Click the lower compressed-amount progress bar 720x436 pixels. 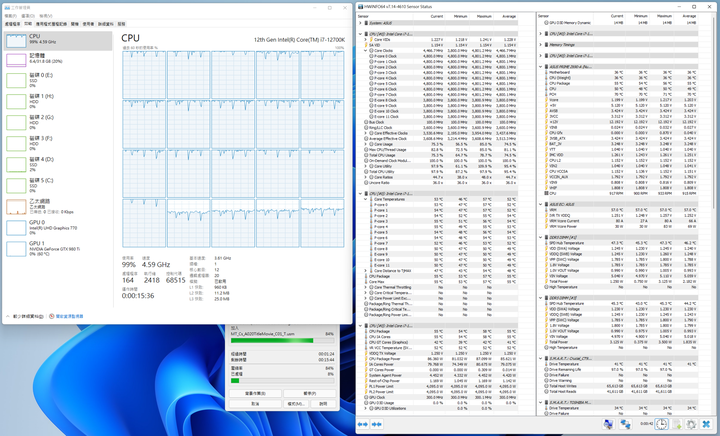(x=282, y=380)
